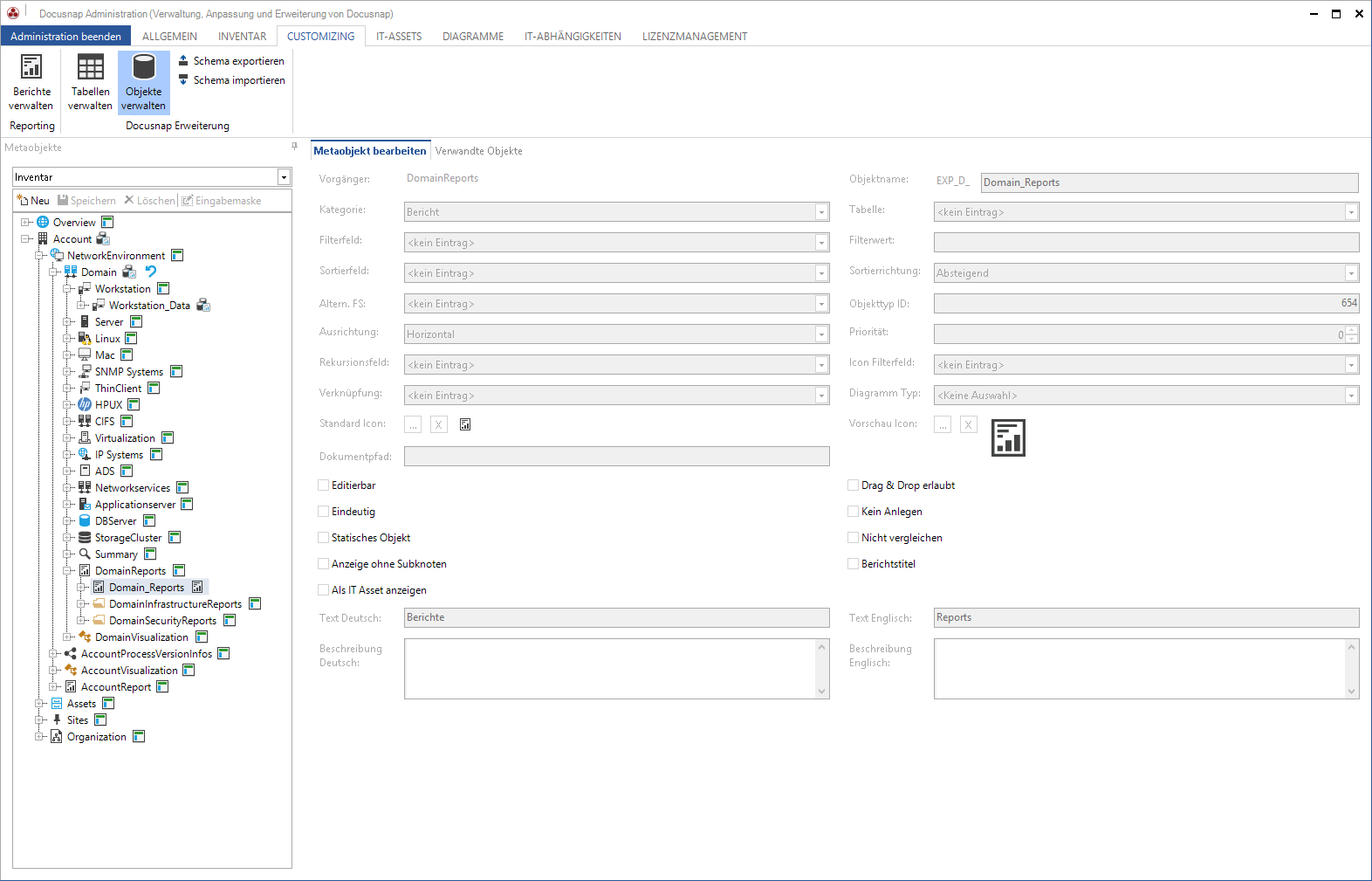Select DomainSecurityReports in tree
The image size is (1372, 881).
point(162,621)
